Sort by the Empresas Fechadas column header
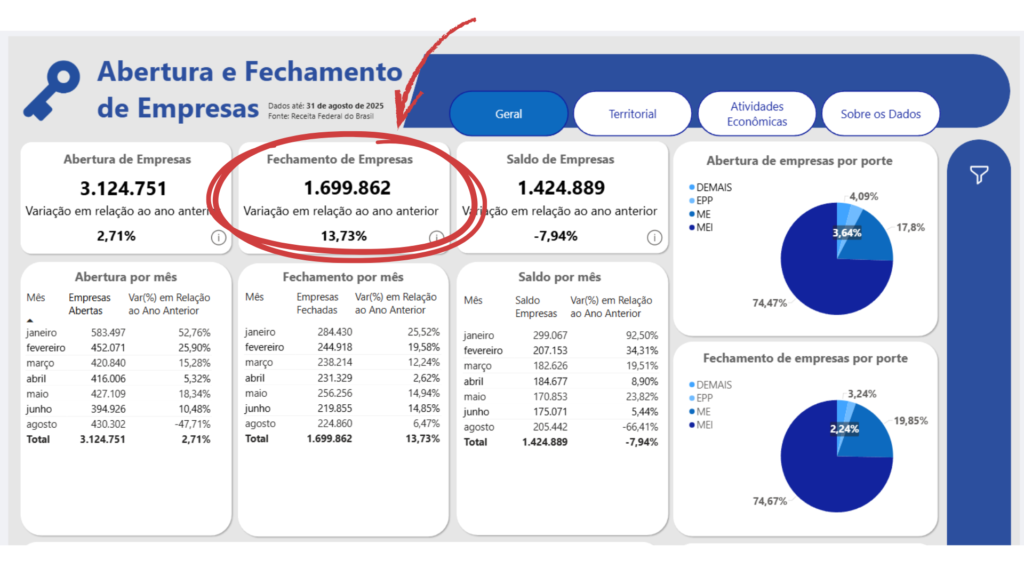Viewport: 1024px width, 576px height. [318, 304]
